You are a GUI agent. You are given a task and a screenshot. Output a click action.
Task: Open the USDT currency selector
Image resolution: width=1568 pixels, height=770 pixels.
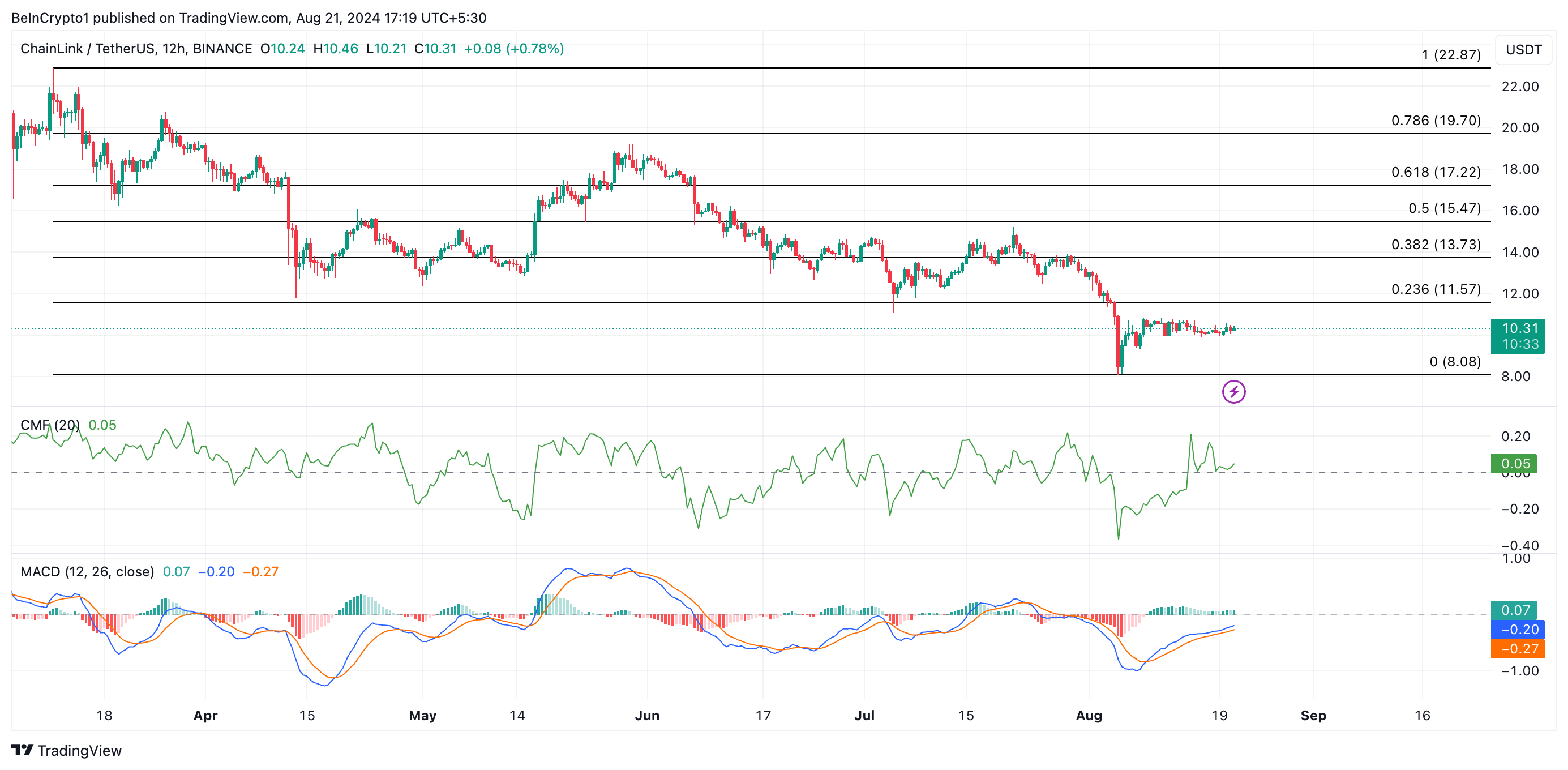[1523, 49]
